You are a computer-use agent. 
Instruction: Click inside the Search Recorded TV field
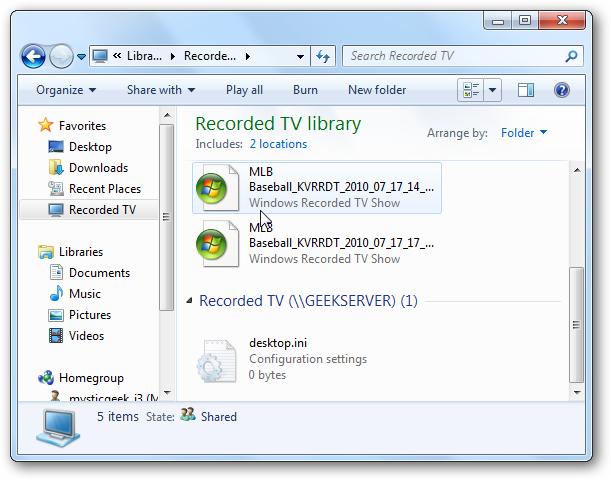point(455,56)
